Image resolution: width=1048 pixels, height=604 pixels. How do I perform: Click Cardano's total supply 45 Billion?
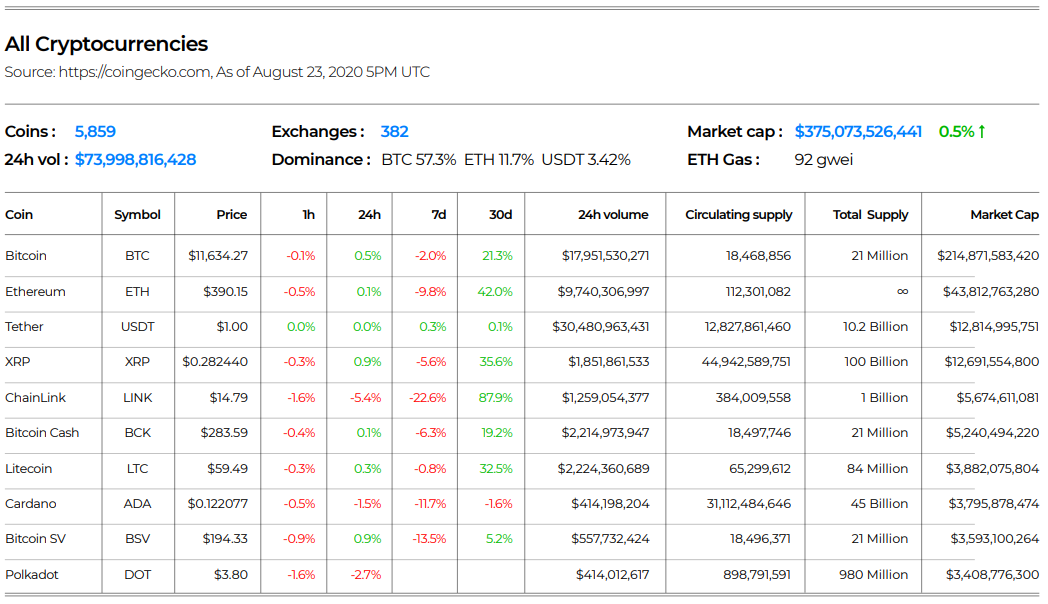pos(880,504)
